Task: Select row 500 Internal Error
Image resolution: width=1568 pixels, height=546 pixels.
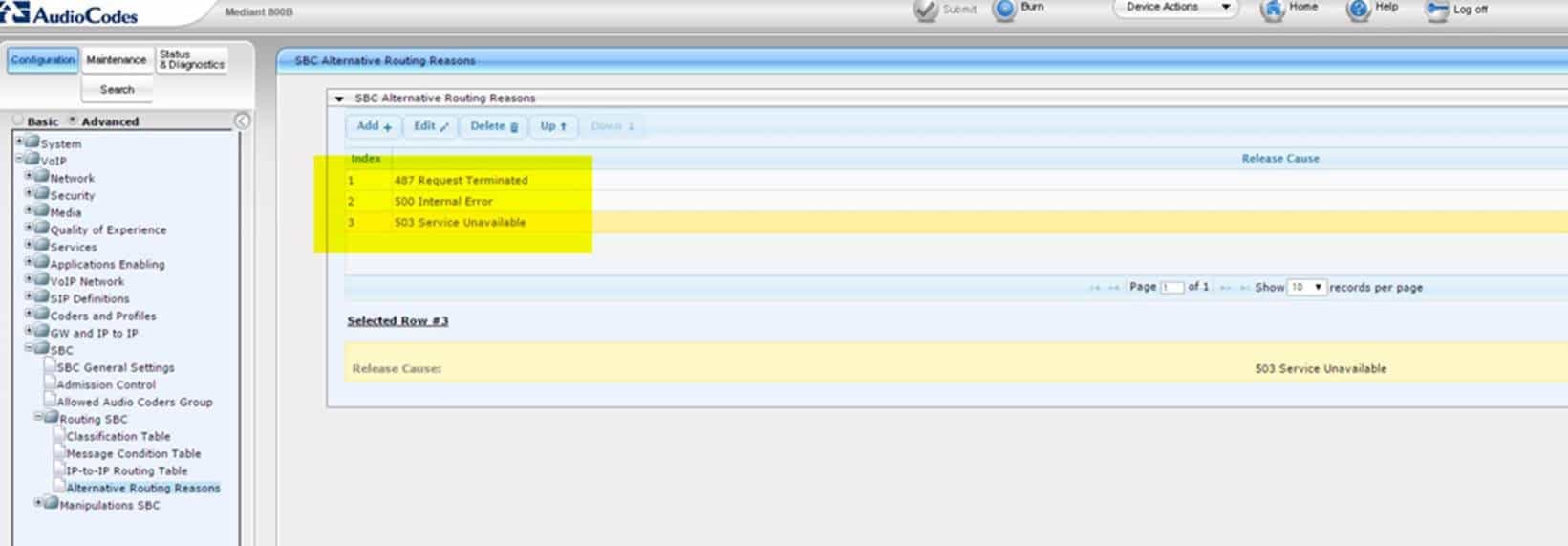Action: (956, 201)
